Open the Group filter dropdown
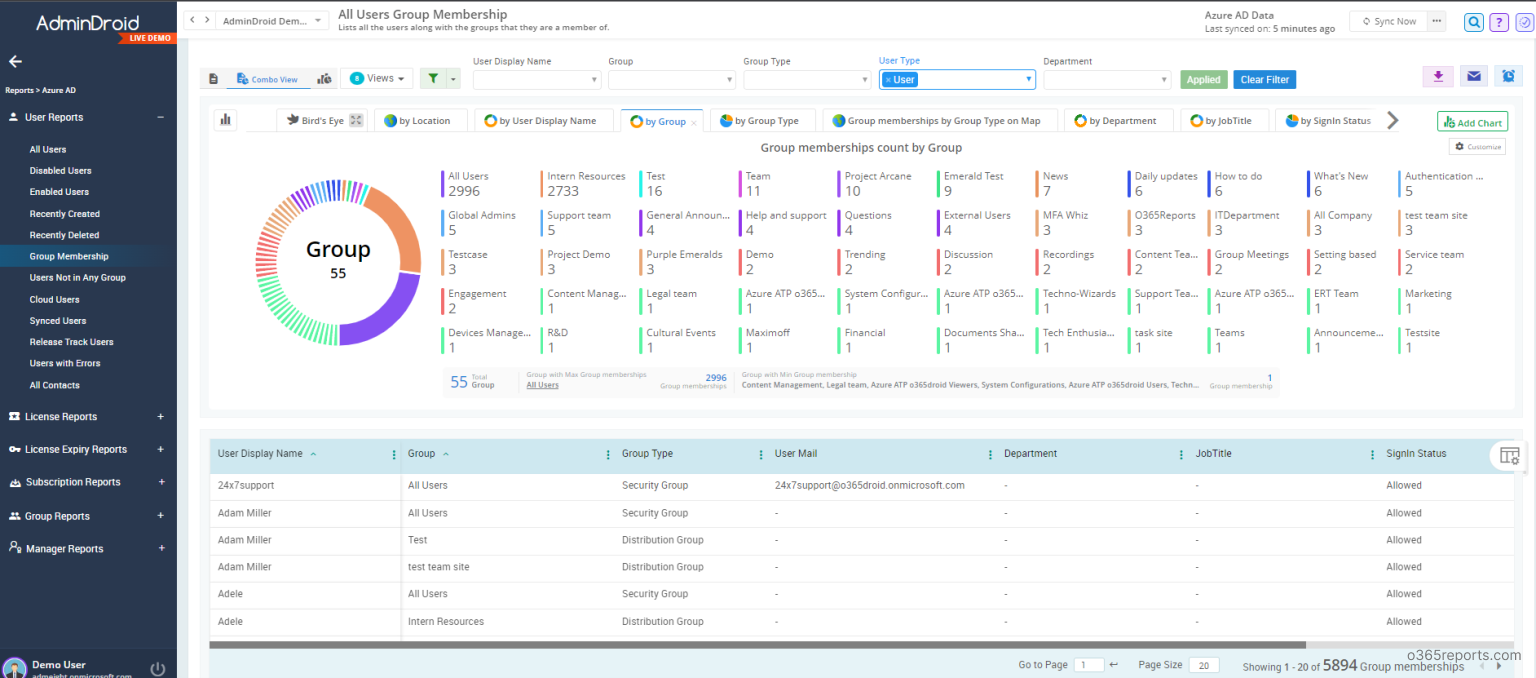The width and height of the screenshot is (1536, 678). [x=672, y=80]
